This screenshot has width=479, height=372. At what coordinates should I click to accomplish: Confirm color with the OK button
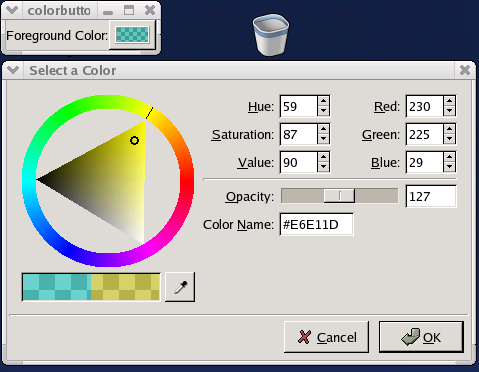point(421,337)
